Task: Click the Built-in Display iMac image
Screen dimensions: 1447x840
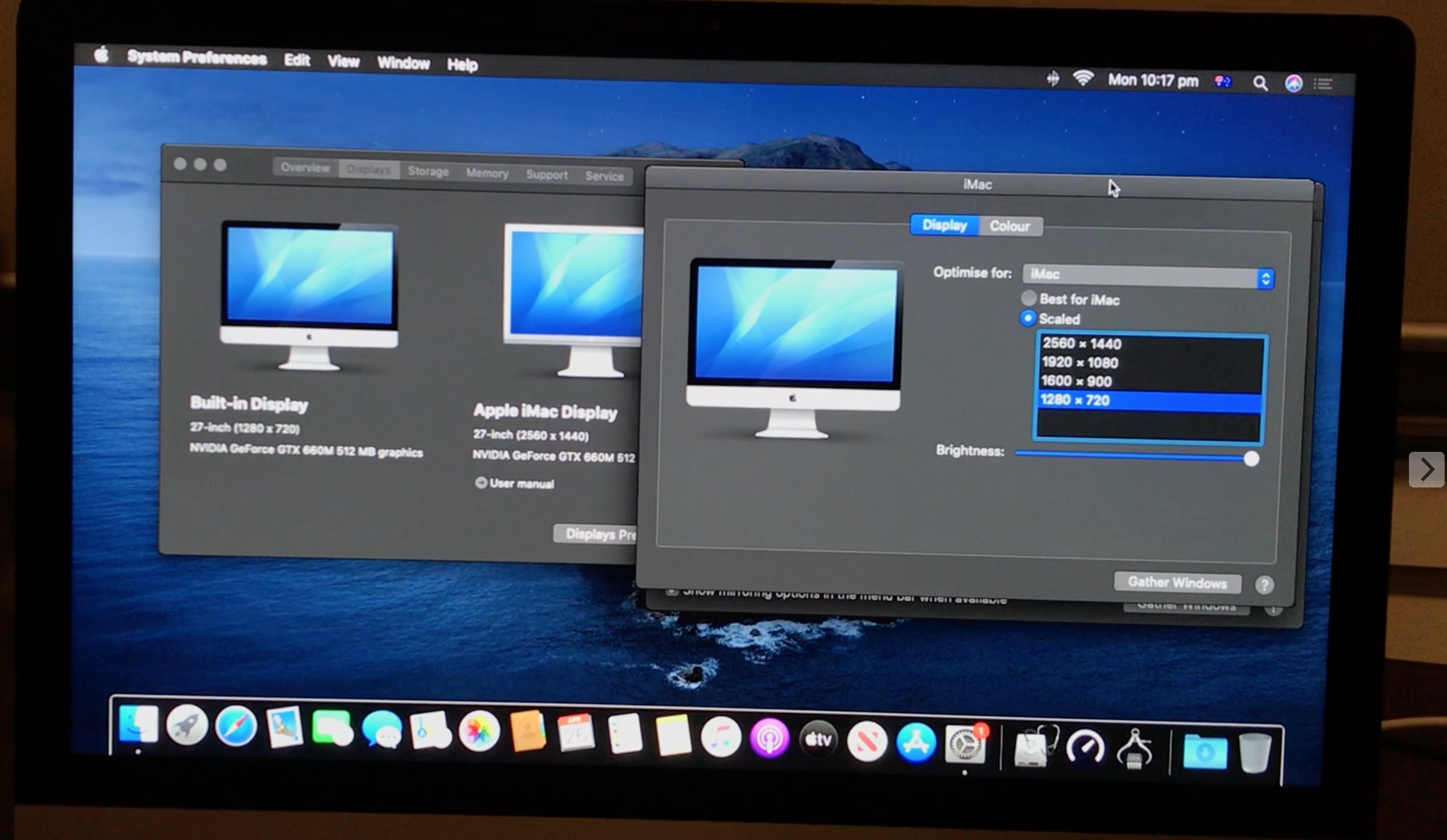Action: [309, 295]
